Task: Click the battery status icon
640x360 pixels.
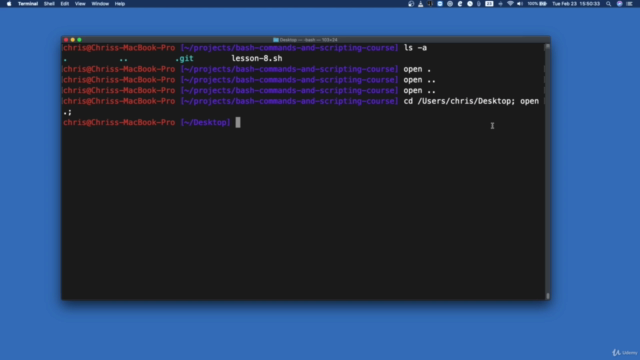Action: coord(543,4)
